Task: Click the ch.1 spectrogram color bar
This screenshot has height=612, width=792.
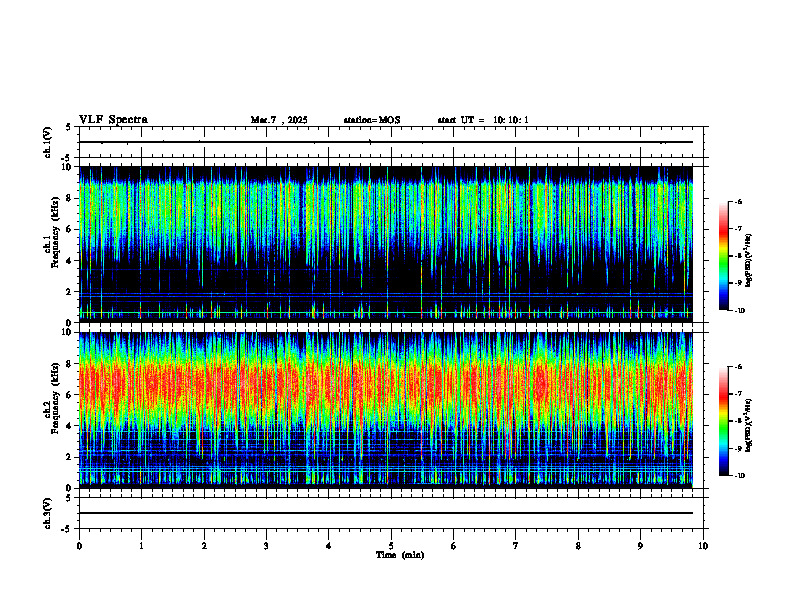Action: (x=724, y=256)
